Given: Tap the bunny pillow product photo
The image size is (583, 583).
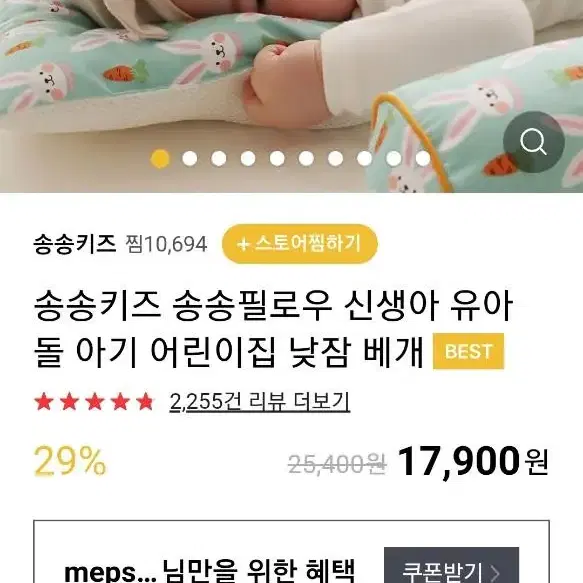Looking at the screenshot, I should point(292,96).
